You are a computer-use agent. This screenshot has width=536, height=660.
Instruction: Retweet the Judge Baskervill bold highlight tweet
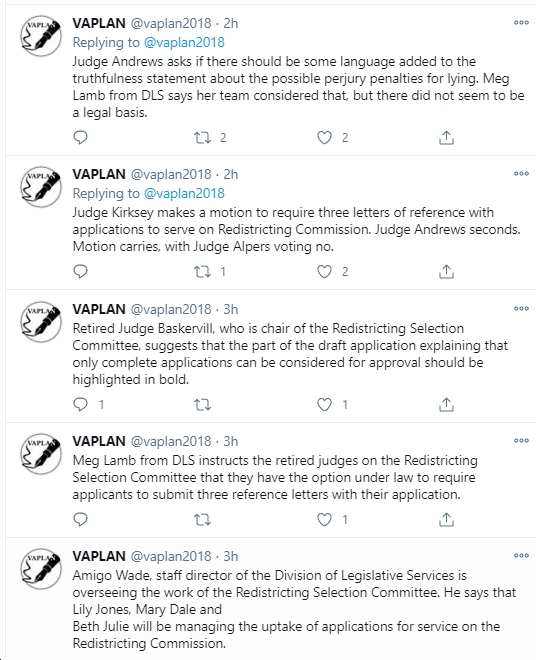click(202, 405)
